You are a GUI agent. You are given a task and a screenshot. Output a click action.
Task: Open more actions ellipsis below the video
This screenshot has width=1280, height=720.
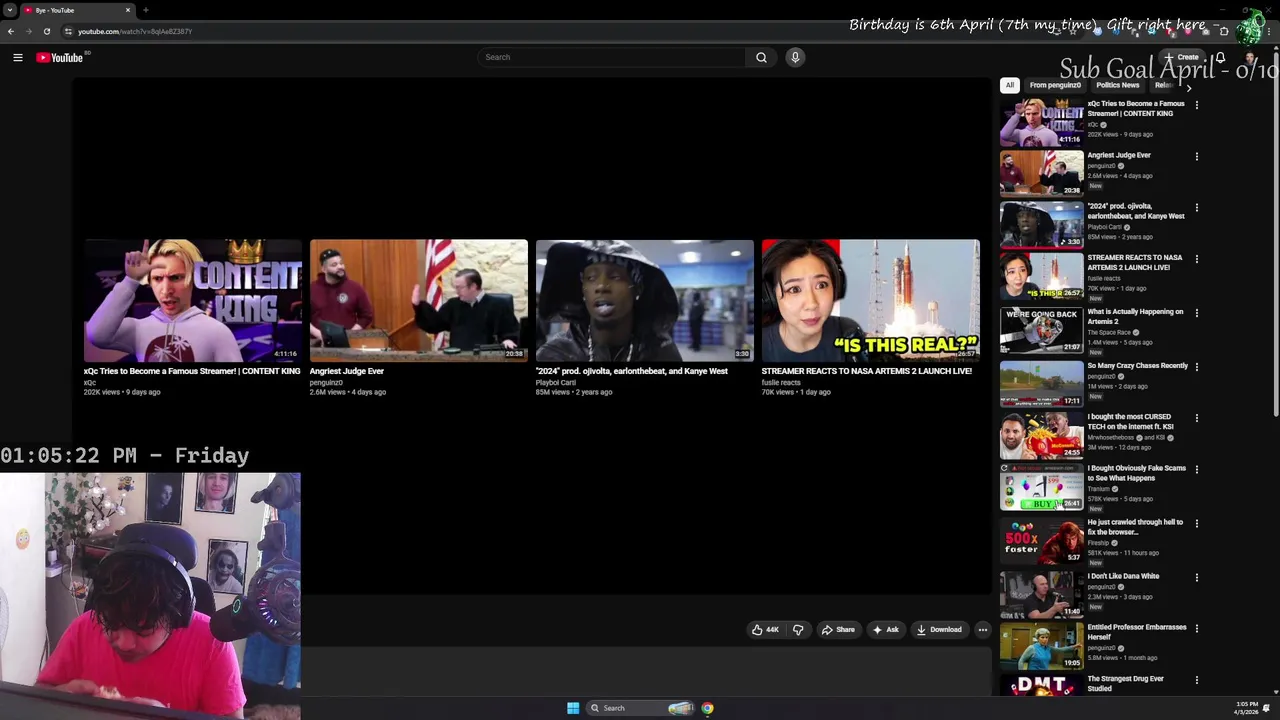(983, 630)
